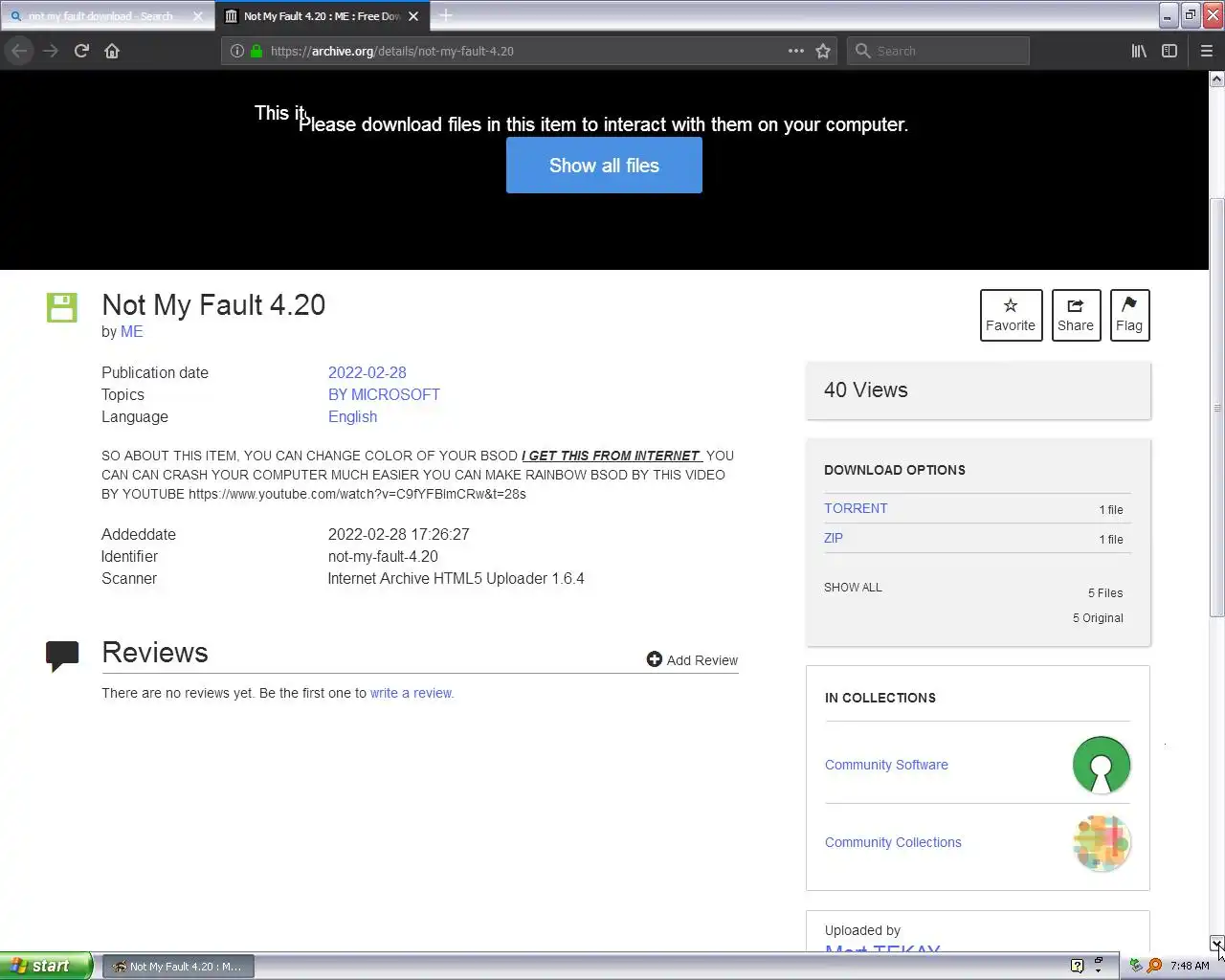Click the browser forward arrow

pyautogui.click(x=51, y=51)
